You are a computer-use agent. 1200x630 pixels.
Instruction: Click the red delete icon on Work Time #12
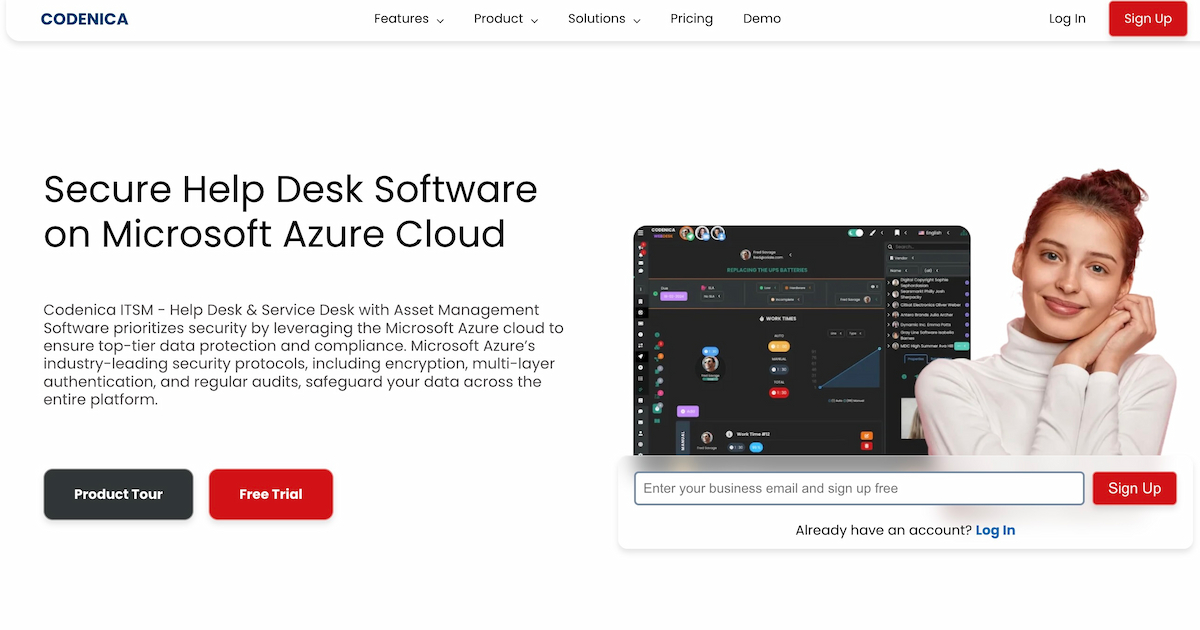(x=866, y=445)
